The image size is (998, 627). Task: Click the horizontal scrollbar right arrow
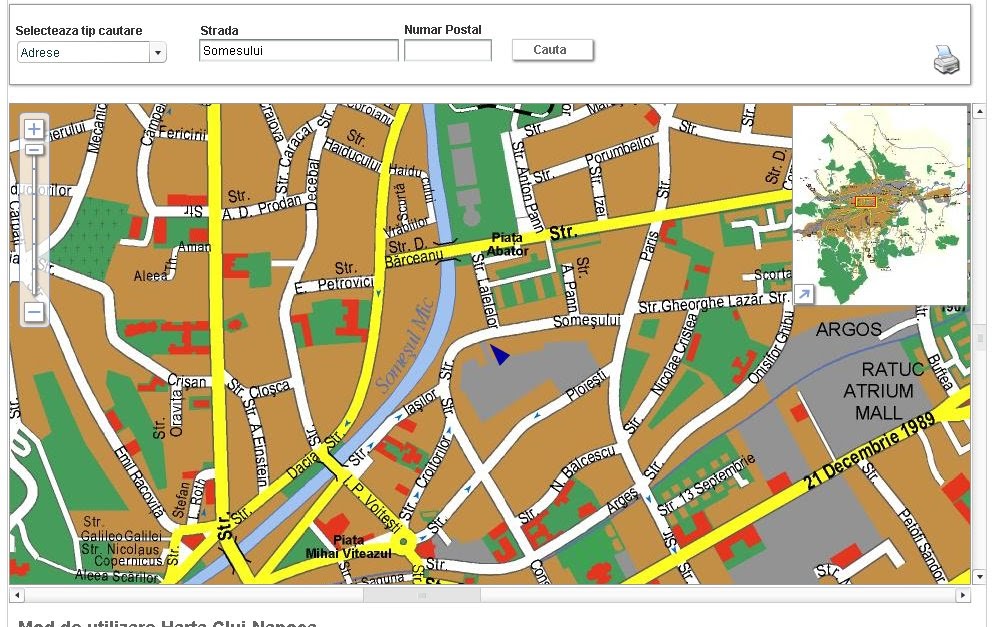[x=962, y=595]
